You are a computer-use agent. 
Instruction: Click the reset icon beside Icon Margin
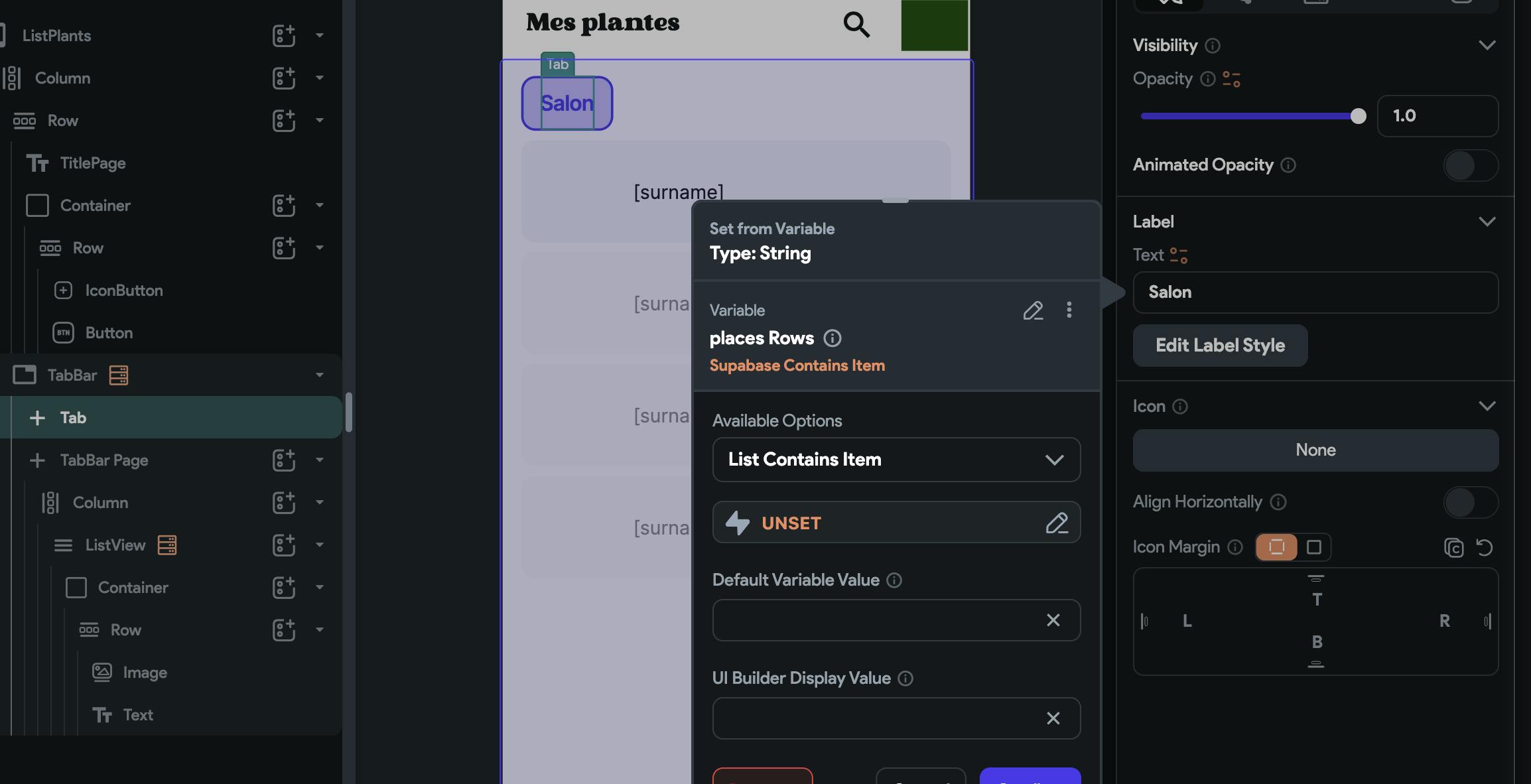point(1485,548)
